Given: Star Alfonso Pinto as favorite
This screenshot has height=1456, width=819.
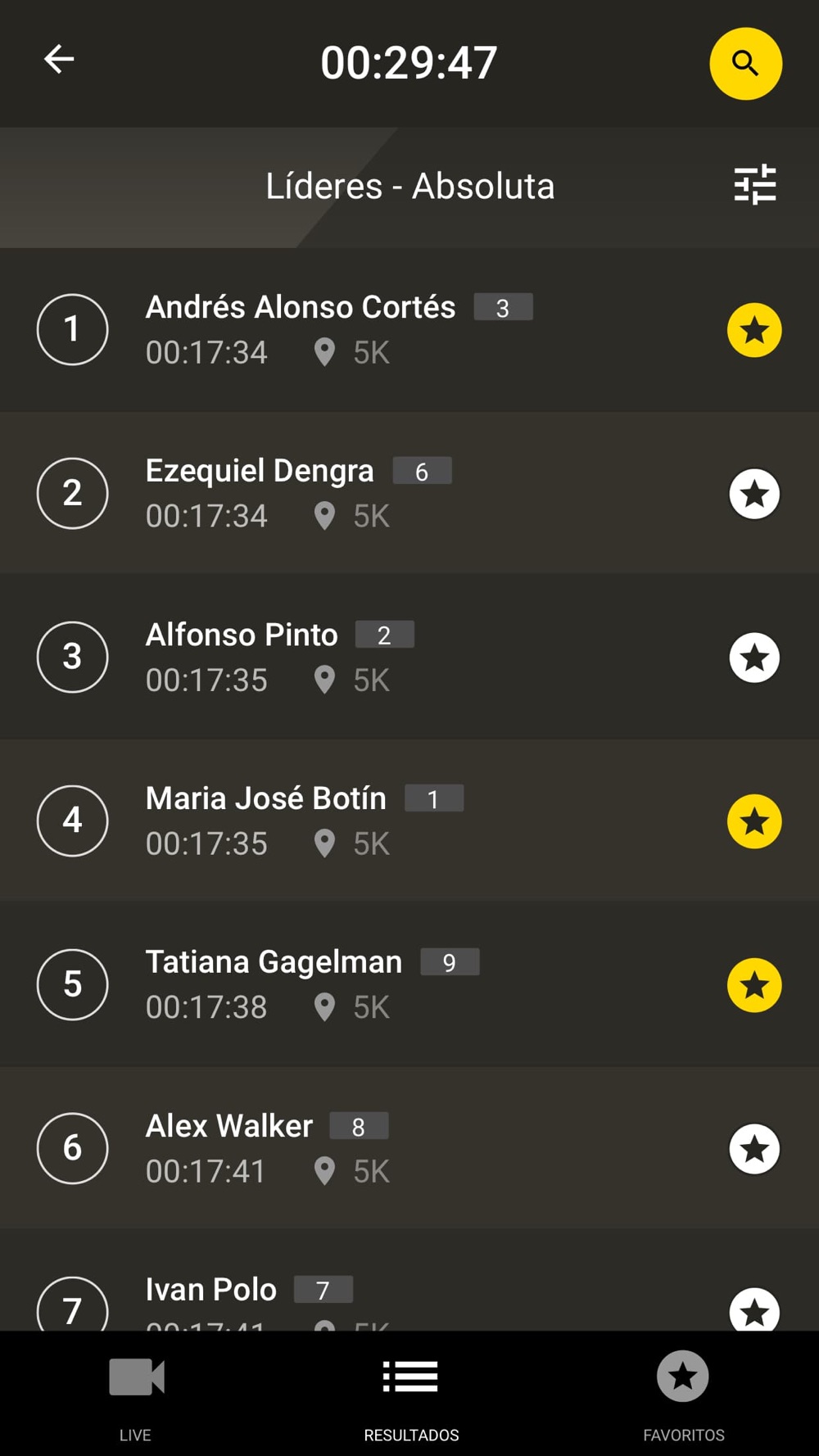Looking at the screenshot, I should [x=753, y=658].
